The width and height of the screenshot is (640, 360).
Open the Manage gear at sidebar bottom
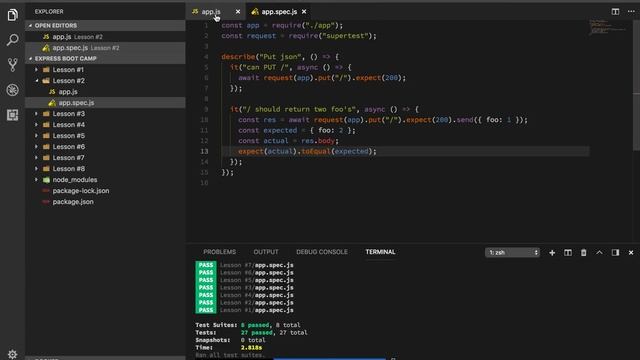pyautogui.click(x=12, y=354)
